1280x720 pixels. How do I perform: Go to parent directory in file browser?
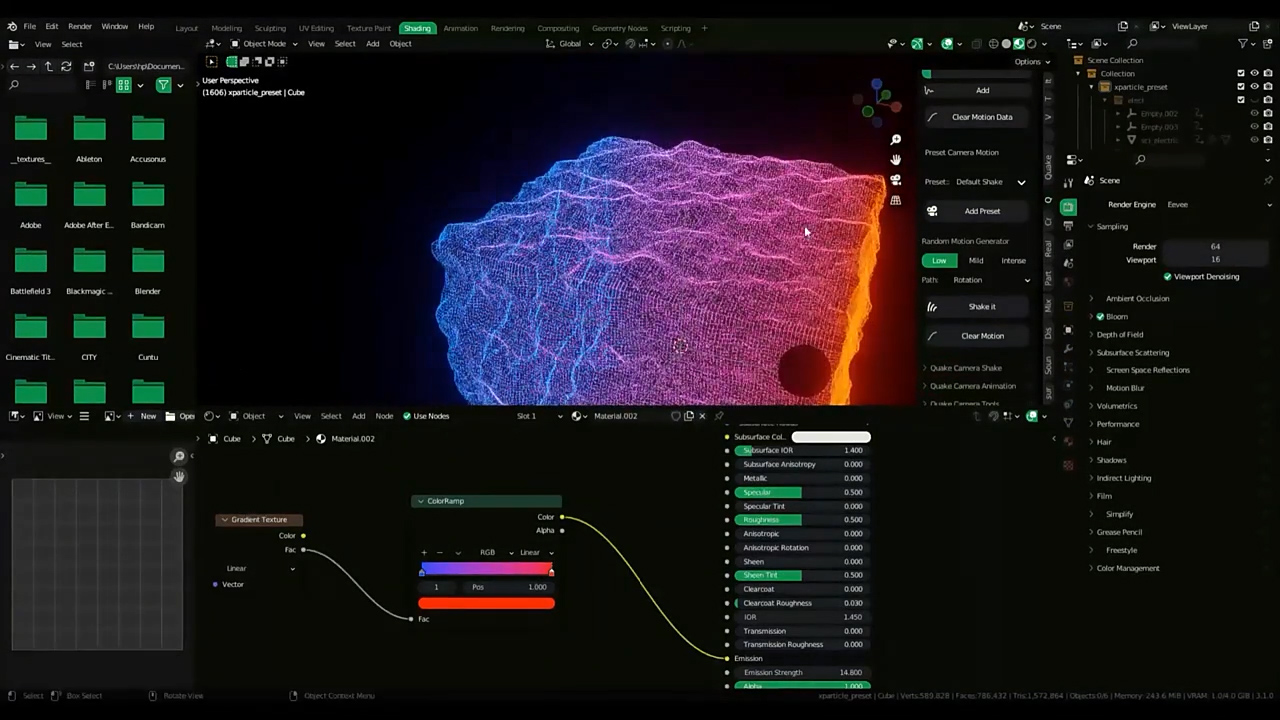tap(48, 66)
